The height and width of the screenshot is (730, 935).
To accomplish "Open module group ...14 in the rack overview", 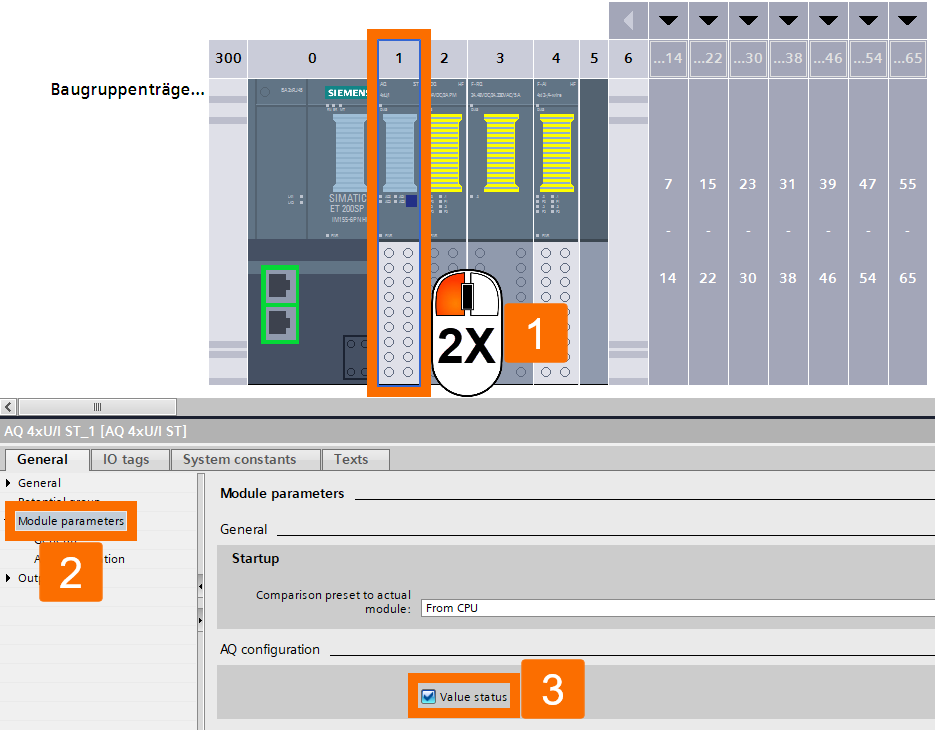I will 668,57.
